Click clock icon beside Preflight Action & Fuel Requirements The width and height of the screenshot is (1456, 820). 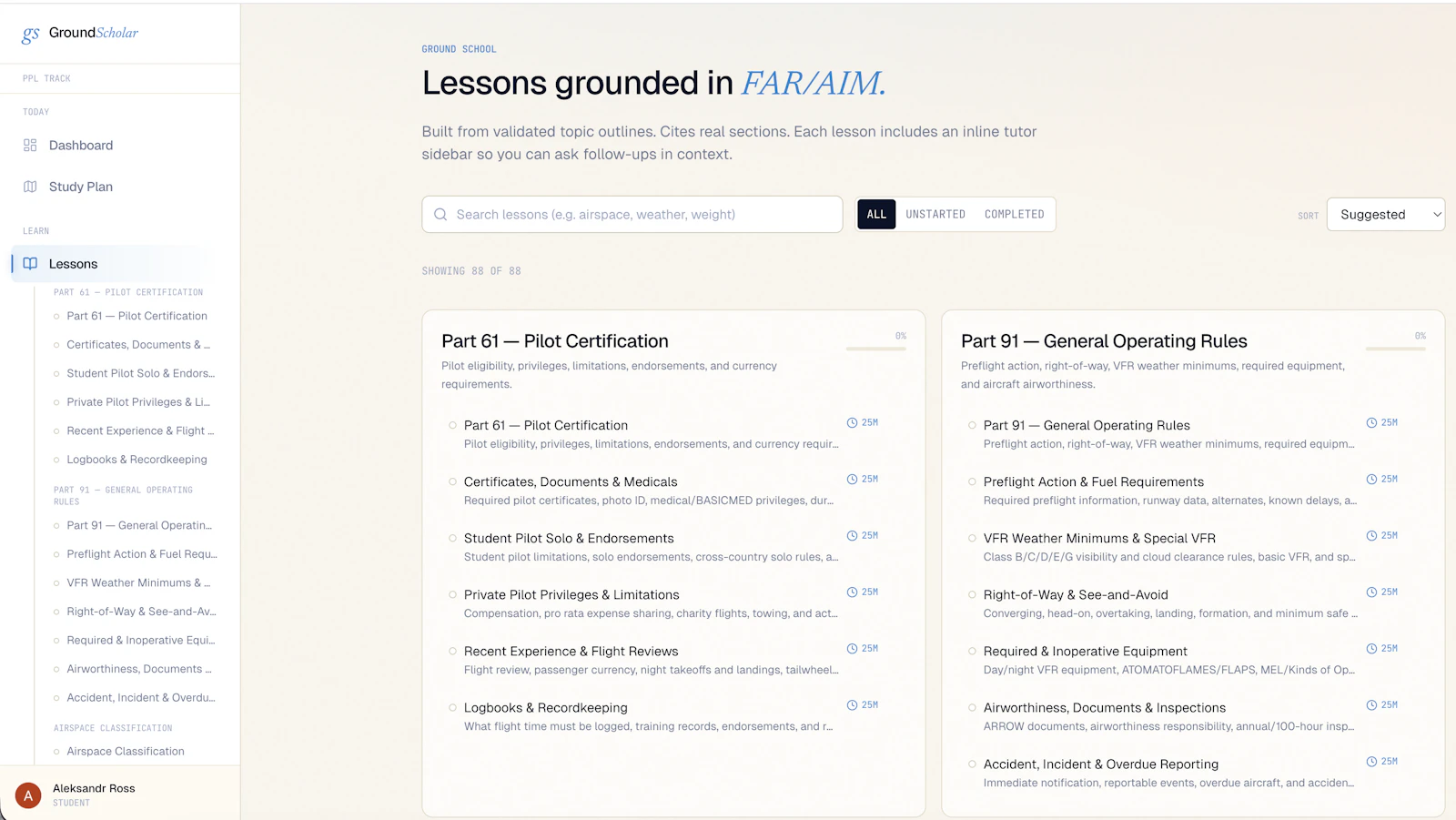click(x=1372, y=480)
